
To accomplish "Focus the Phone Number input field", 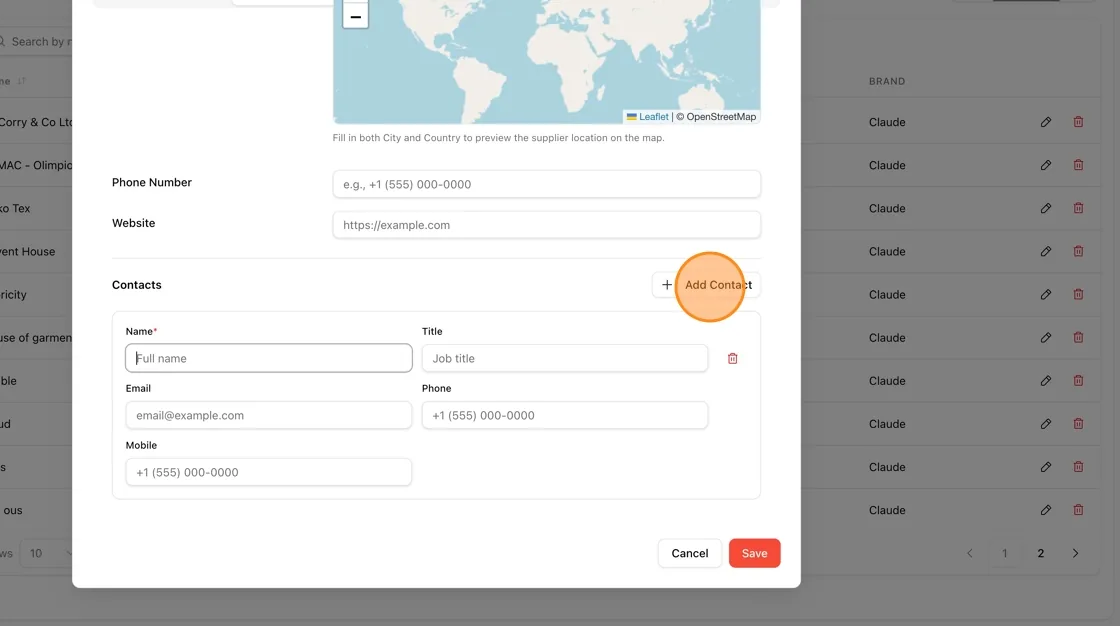I will pos(546,184).
